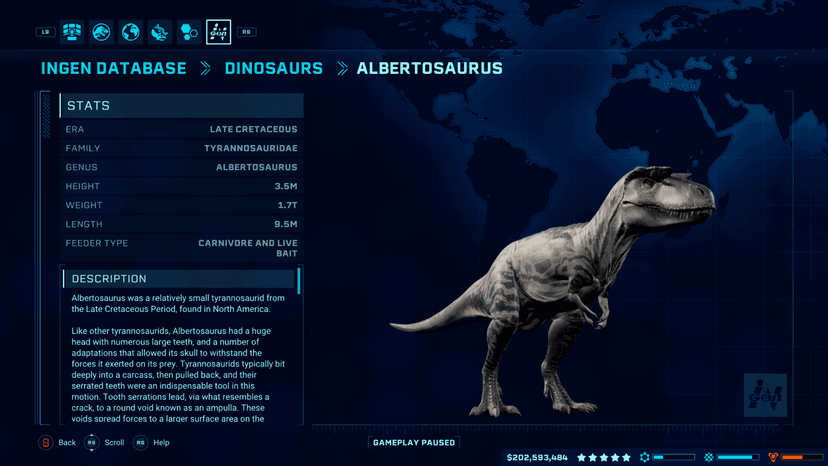Click the LENGTH label

coord(83,225)
